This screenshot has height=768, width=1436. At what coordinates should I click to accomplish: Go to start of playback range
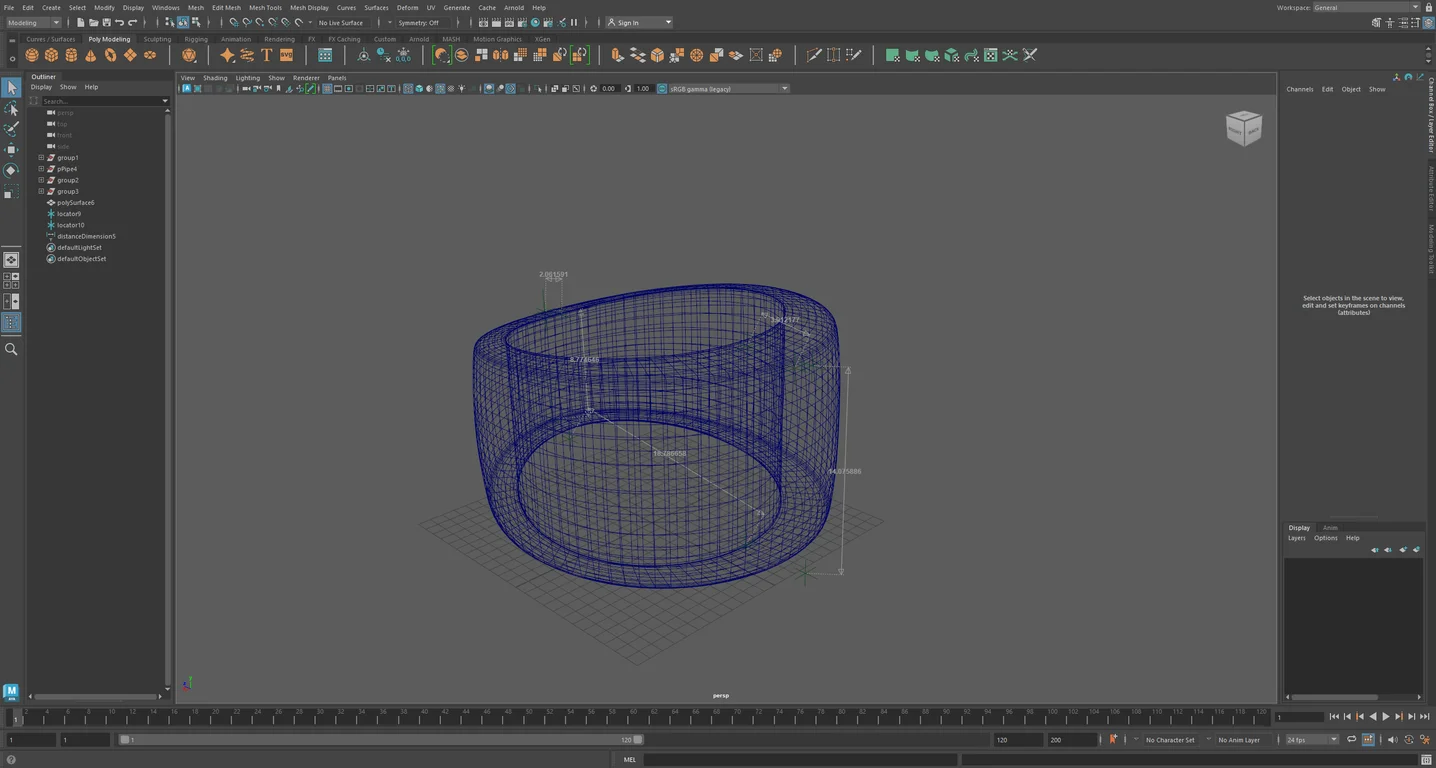pyautogui.click(x=1334, y=716)
